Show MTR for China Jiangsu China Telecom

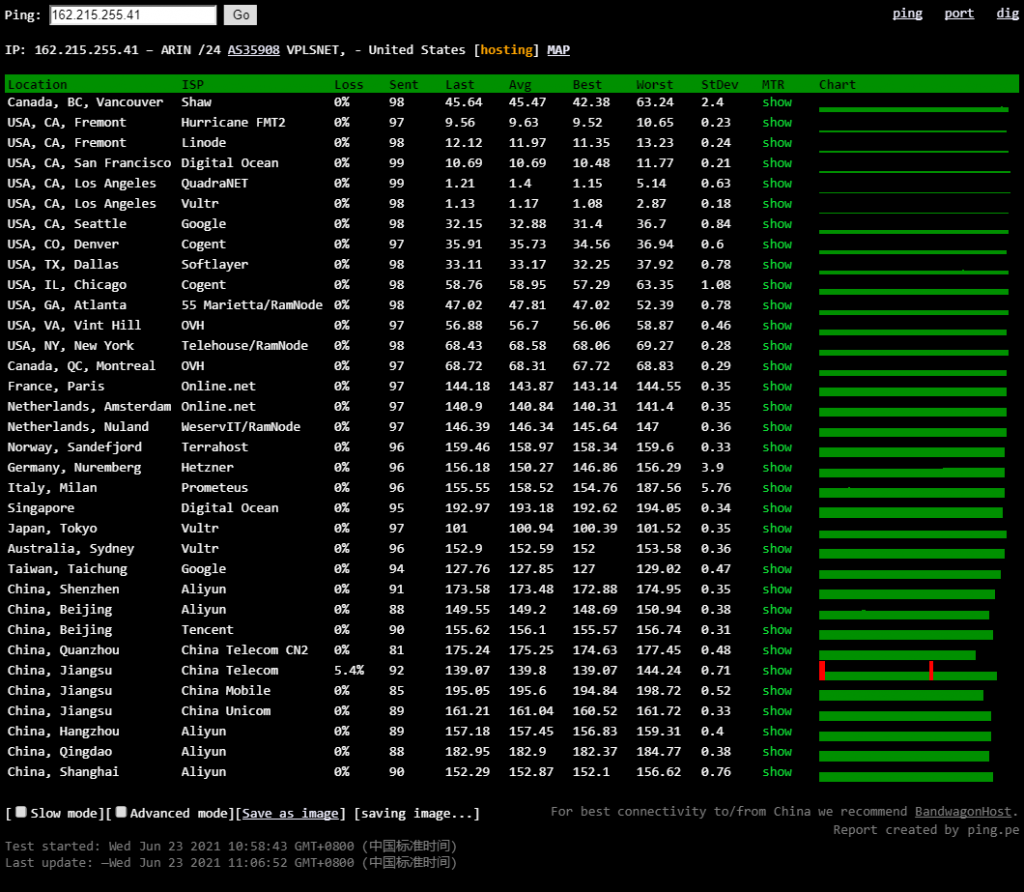click(776, 670)
